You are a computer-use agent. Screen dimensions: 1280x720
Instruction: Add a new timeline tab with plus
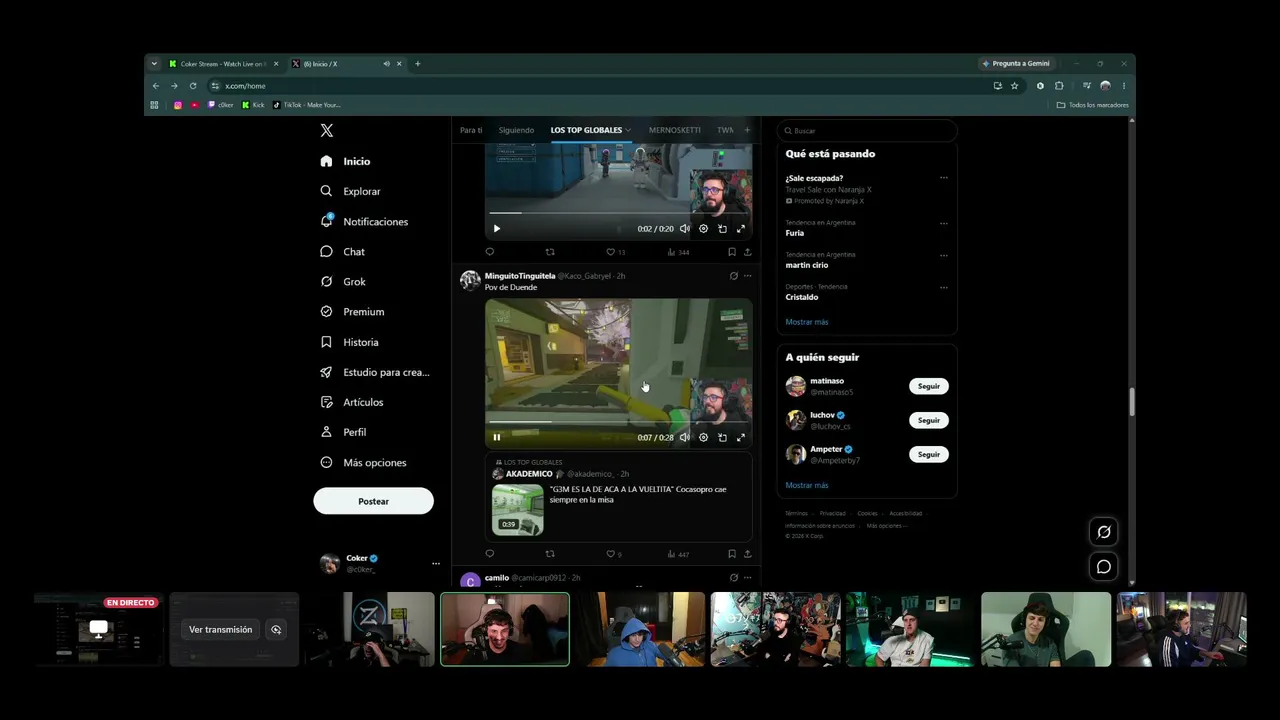747,130
